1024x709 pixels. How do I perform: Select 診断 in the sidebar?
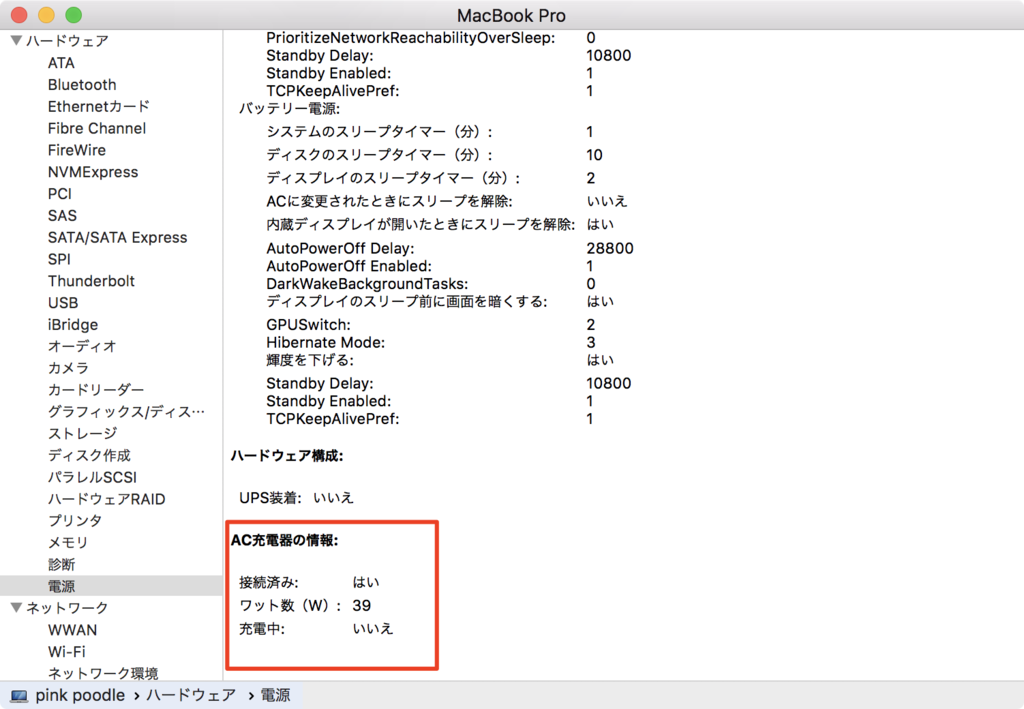click(61, 564)
